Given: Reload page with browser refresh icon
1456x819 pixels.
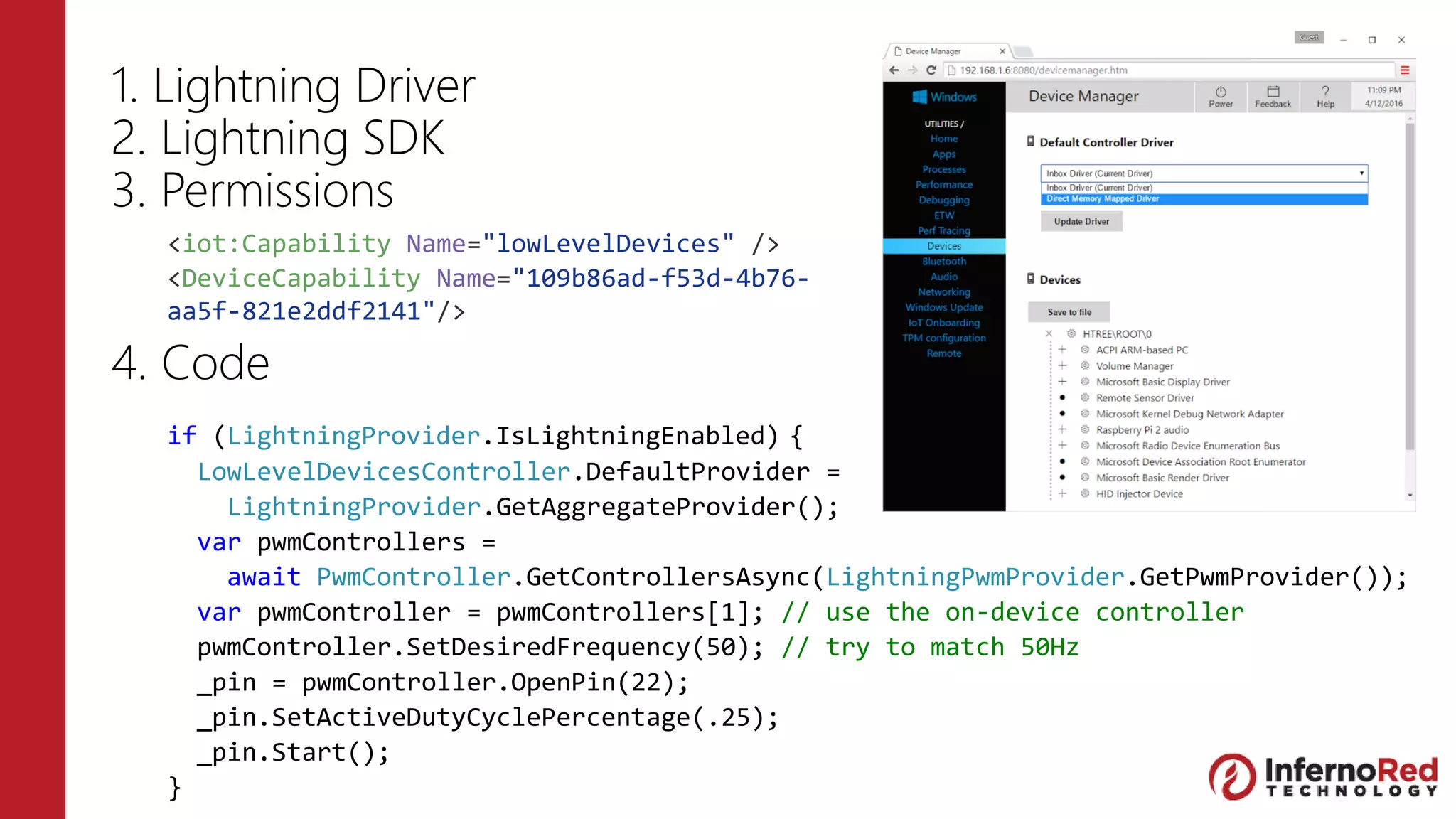Looking at the screenshot, I should (931, 70).
